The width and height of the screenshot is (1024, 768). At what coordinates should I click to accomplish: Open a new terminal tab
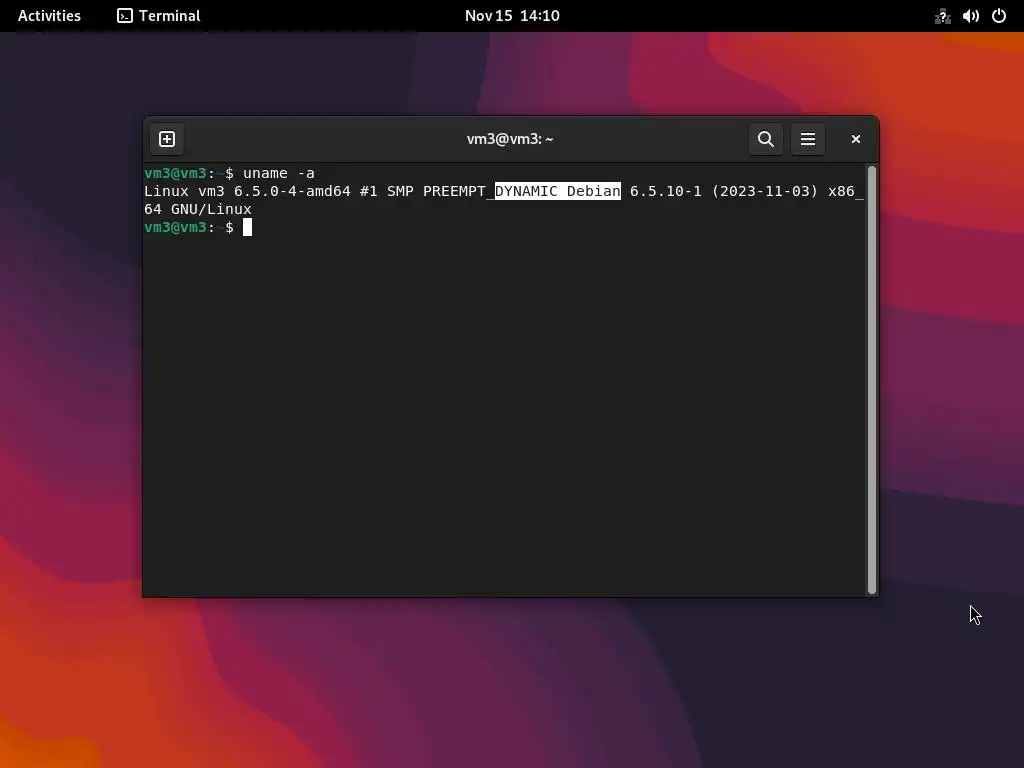click(167, 139)
